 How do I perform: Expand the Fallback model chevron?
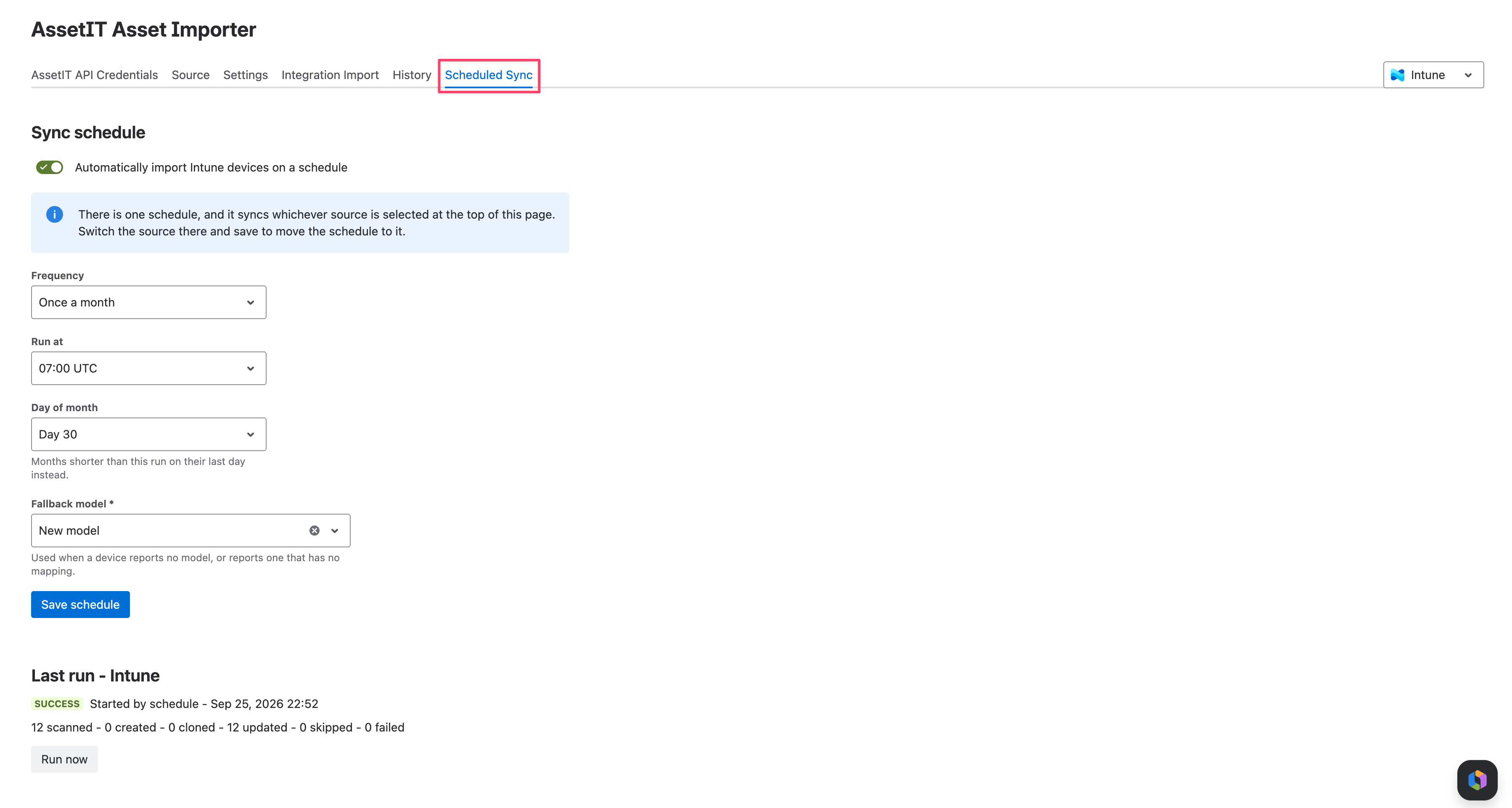tap(335, 531)
